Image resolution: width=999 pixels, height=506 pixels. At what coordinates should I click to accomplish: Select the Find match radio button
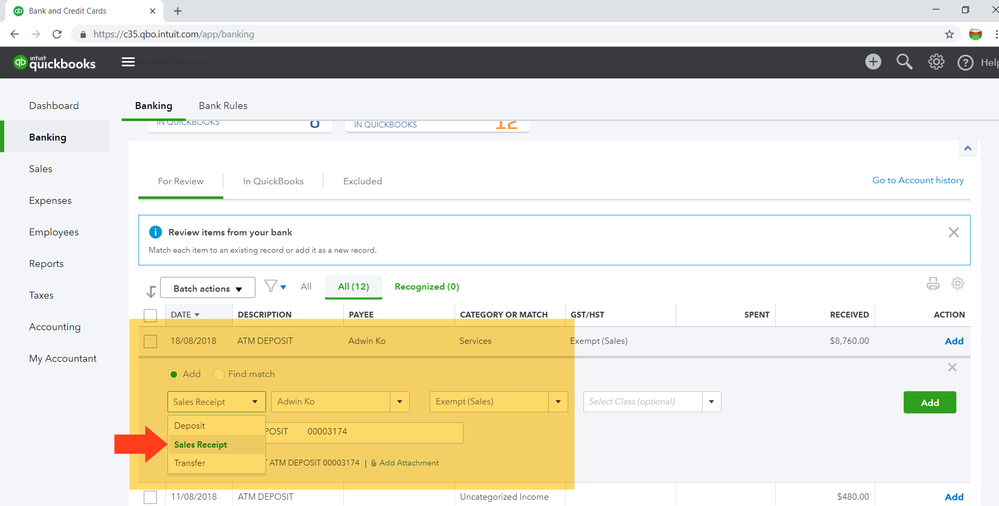click(x=219, y=374)
